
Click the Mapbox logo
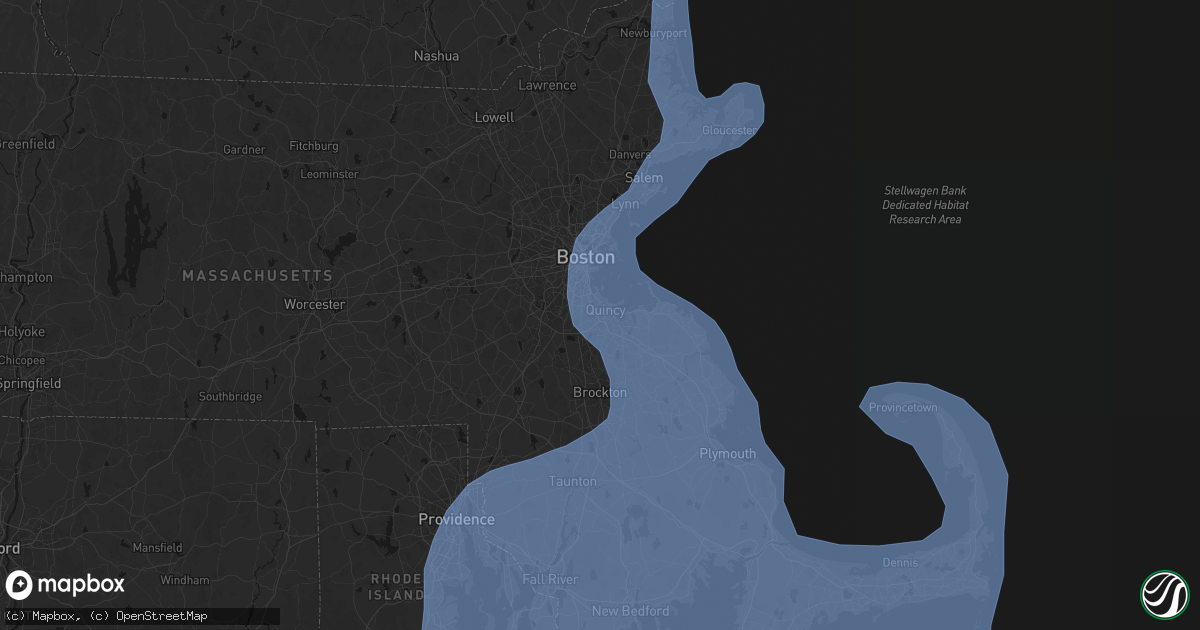click(66, 584)
